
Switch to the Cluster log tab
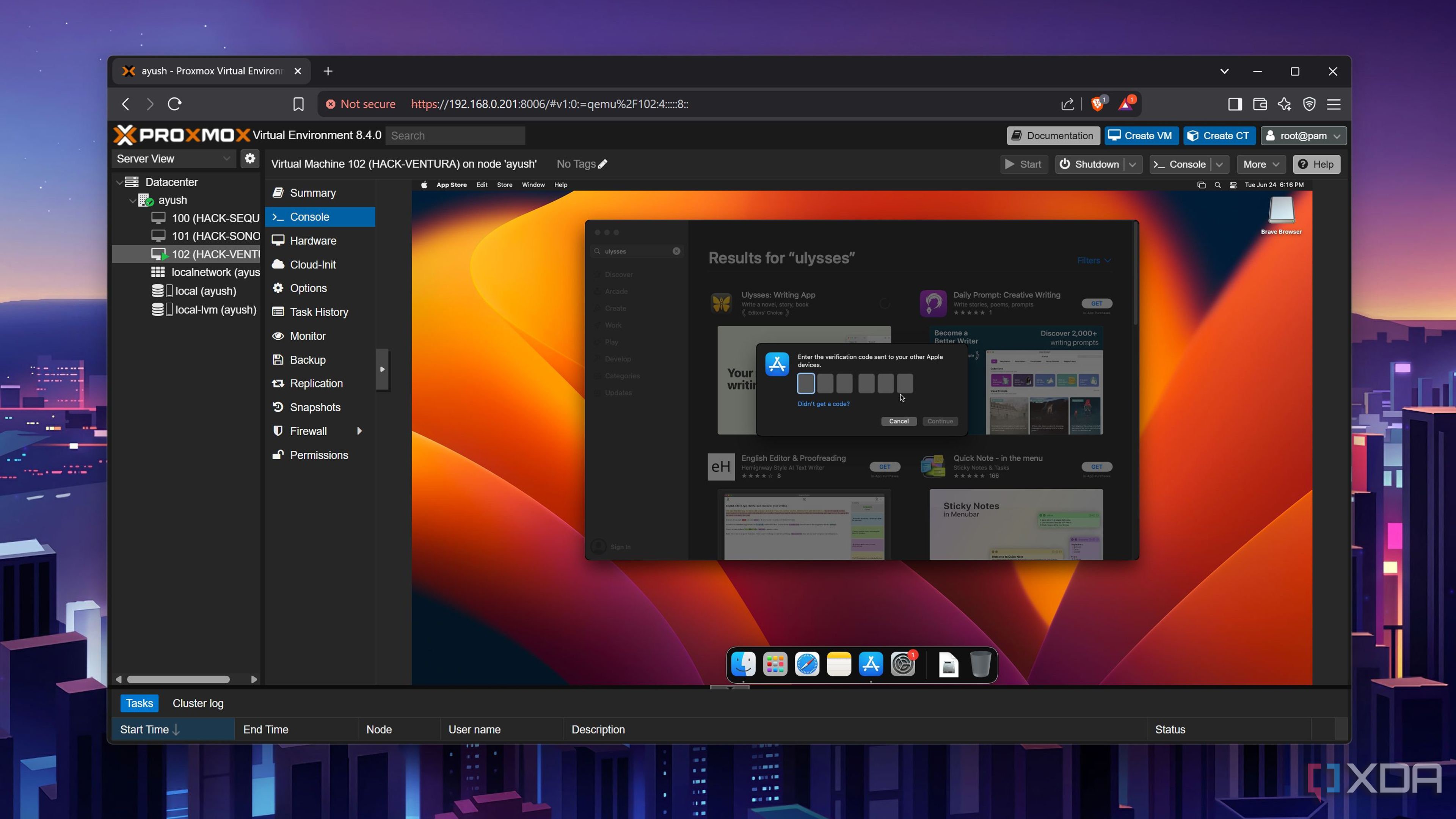(198, 703)
